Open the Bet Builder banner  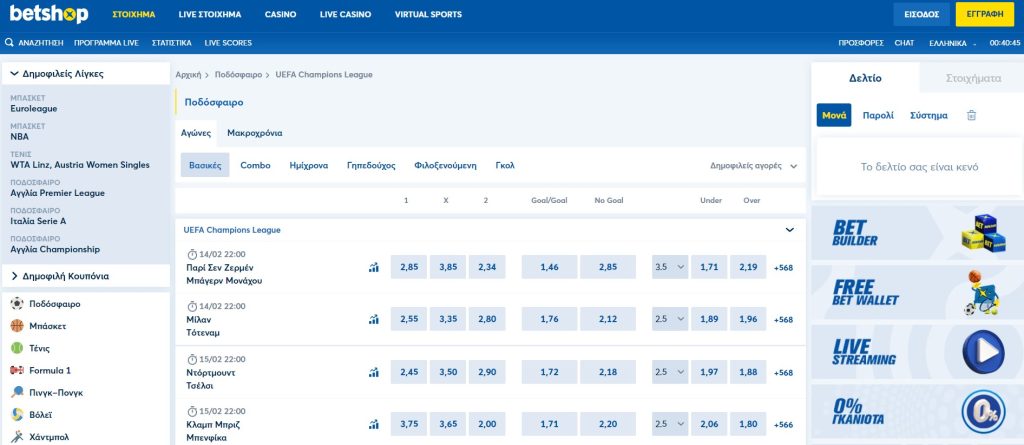918,232
